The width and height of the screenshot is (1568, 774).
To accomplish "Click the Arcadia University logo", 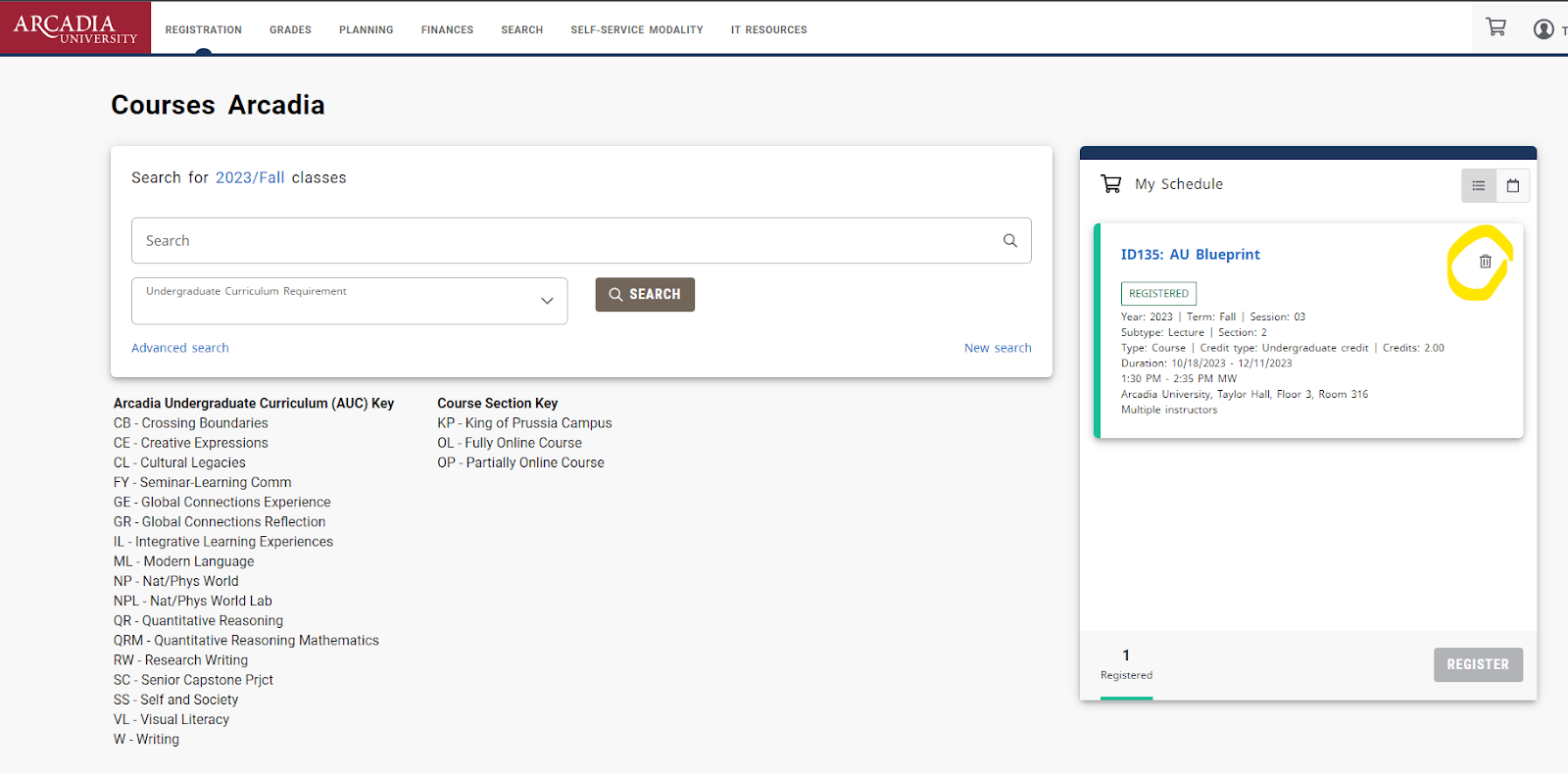I will tap(75, 27).
